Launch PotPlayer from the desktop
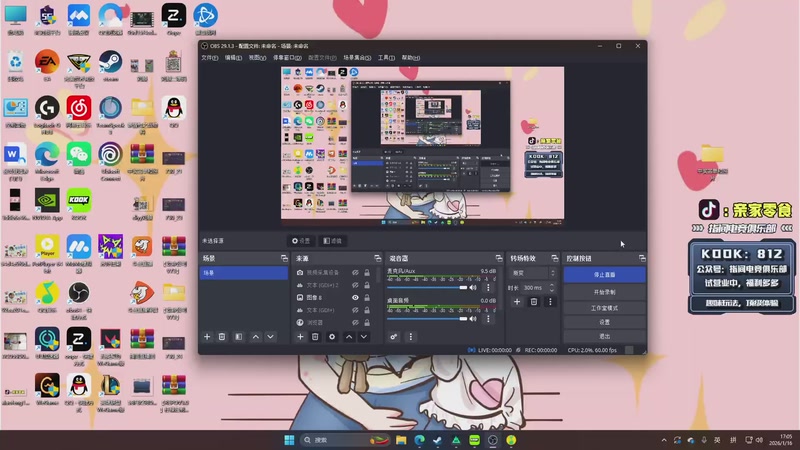 coord(47,254)
